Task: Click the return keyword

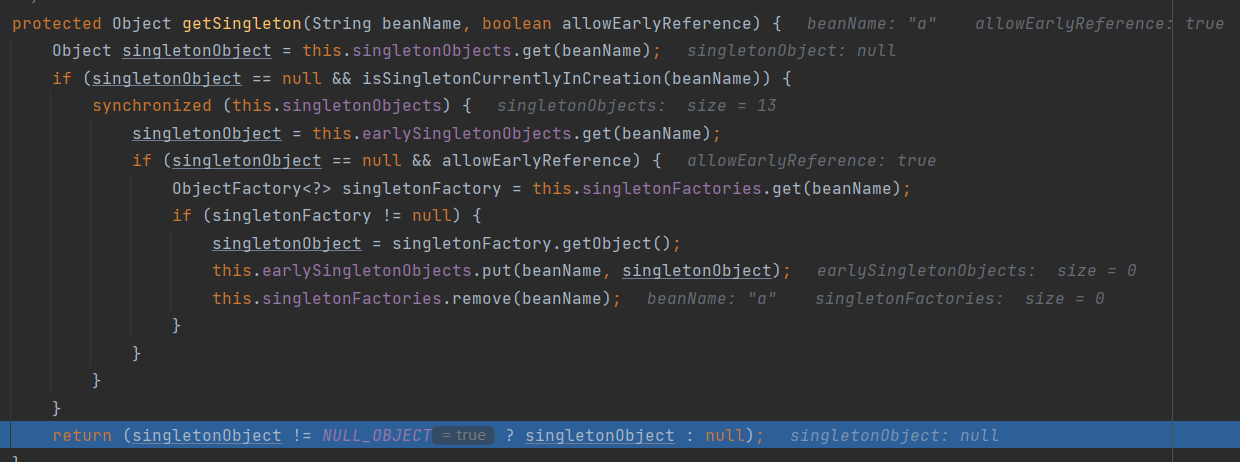Action: tap(82, 435)
